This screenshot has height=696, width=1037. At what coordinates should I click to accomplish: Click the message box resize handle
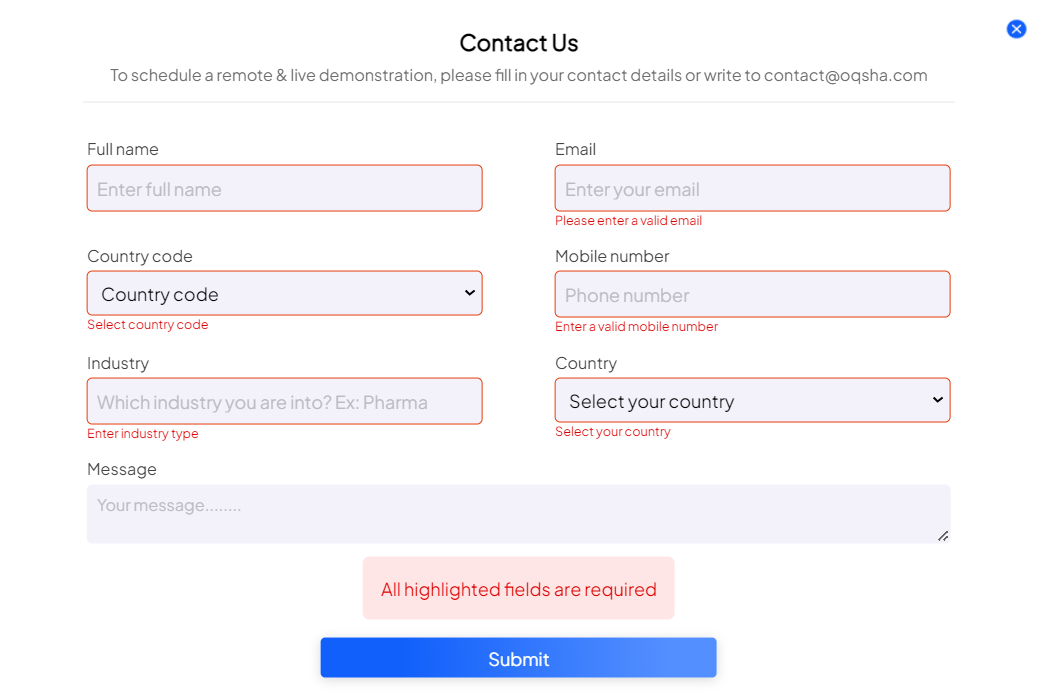point(943,536)
